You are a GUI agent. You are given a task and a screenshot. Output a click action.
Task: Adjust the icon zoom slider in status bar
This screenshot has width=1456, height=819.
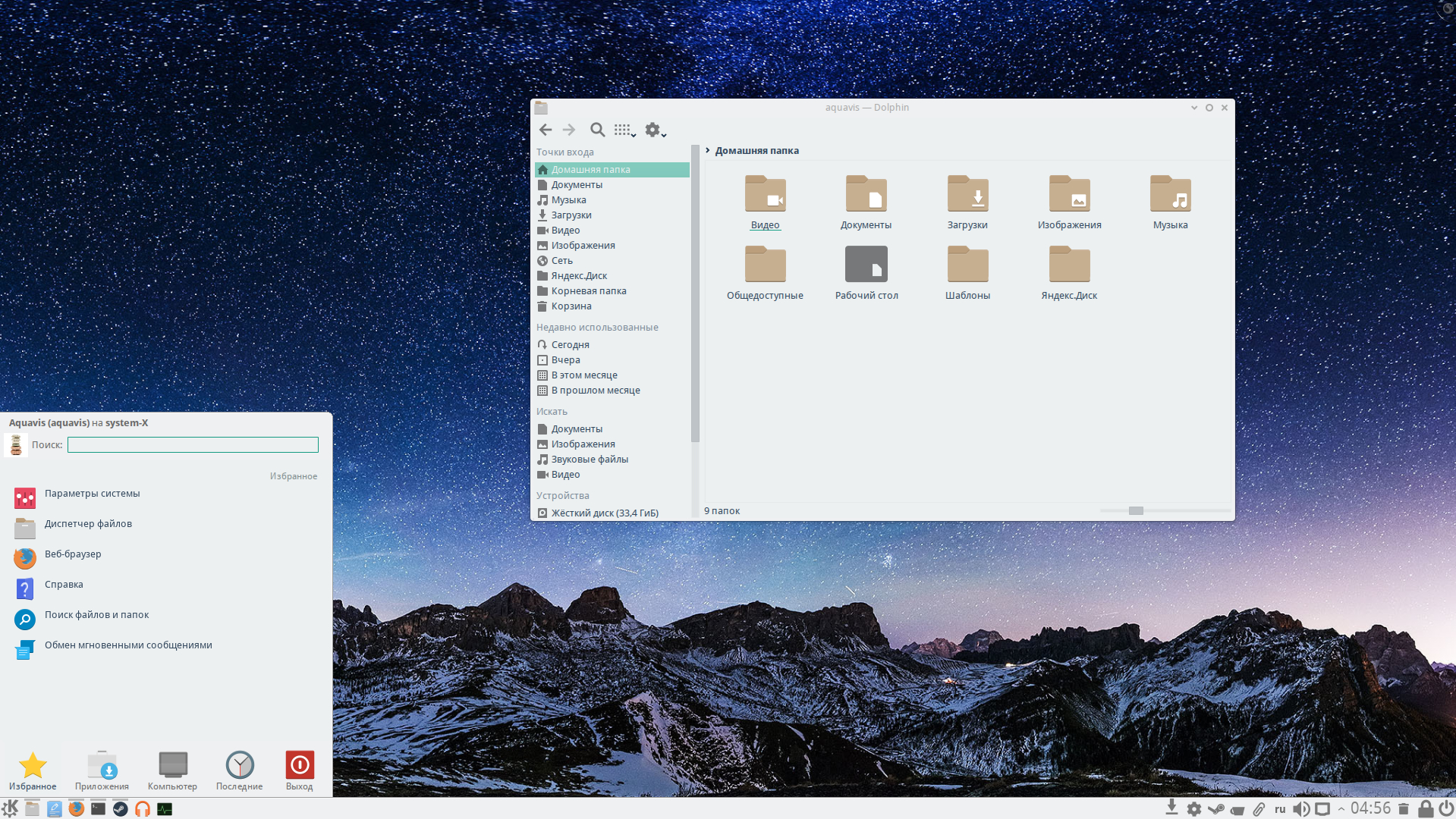[x=1135, y=510]
